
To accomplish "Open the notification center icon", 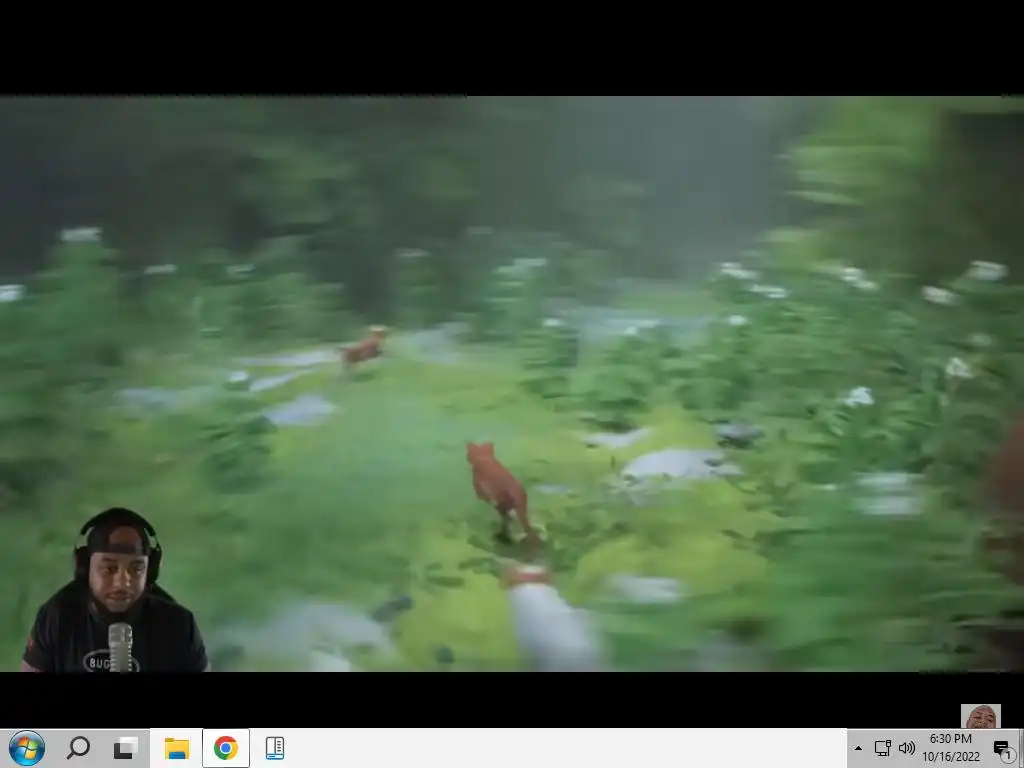I will (x=1002, y=749).
